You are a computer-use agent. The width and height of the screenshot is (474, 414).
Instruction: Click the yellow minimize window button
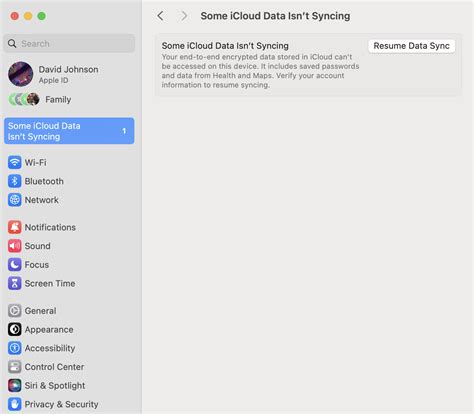tap(28, 16)
